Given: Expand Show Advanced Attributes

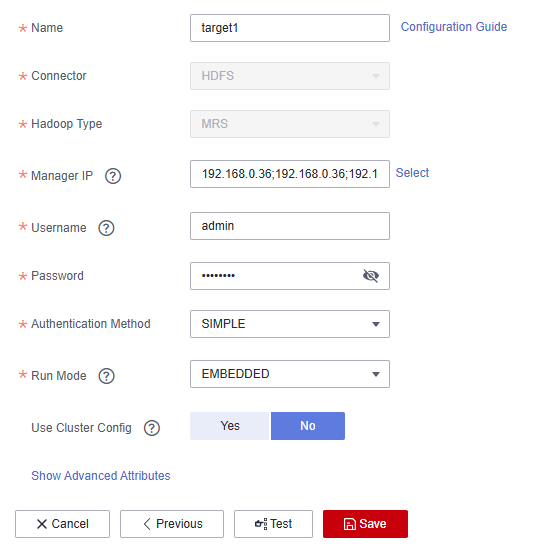Looking at the screenshot, I should tap(101, 476).
